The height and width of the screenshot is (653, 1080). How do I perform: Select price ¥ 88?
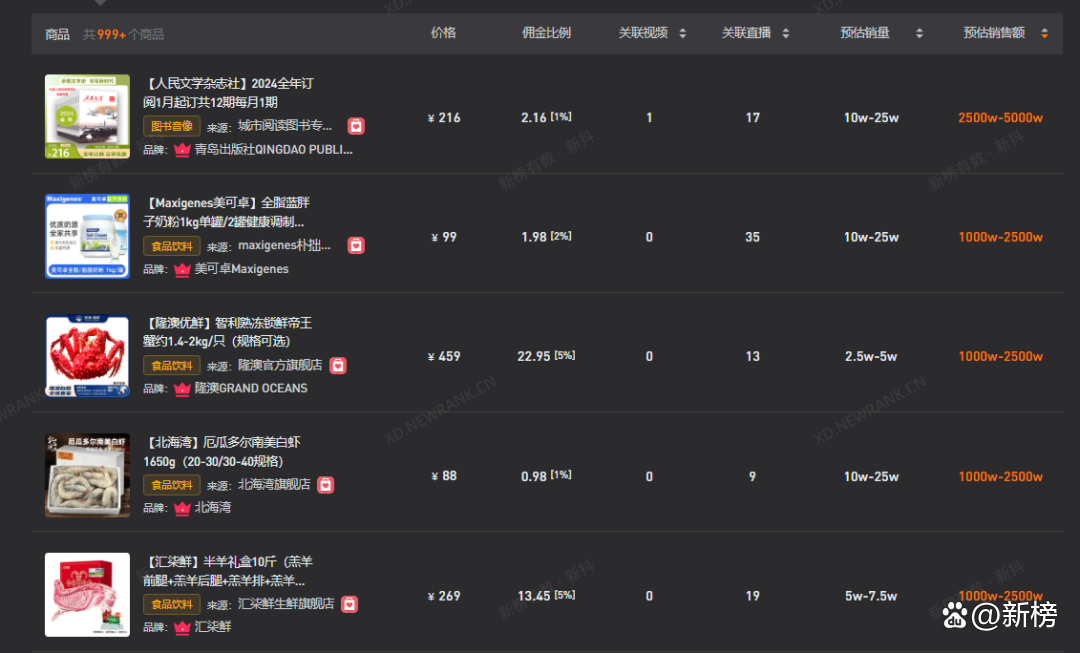coord(444,476)
